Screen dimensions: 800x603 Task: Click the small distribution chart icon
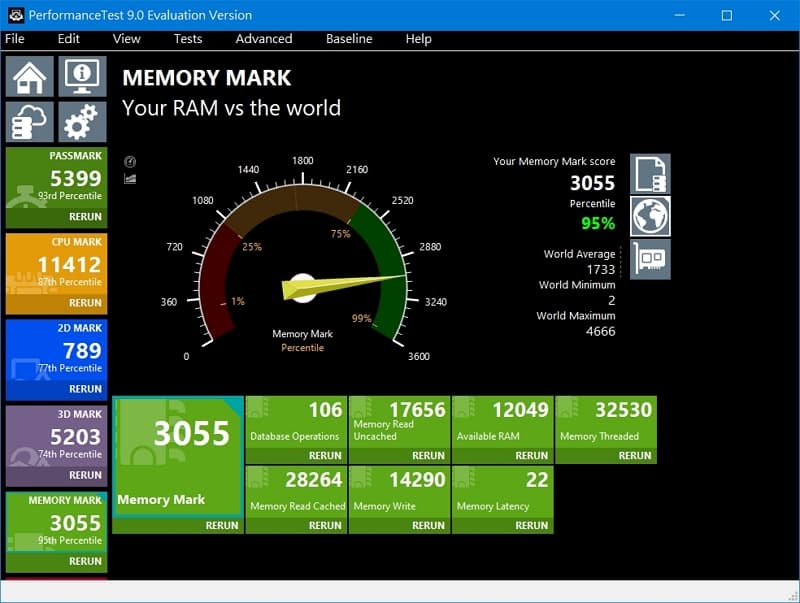pyautogui.click(x=130, y=179)
